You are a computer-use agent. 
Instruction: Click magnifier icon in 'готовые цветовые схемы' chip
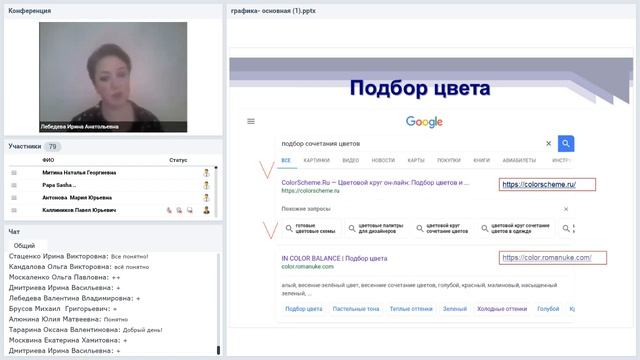coord(289,229)
